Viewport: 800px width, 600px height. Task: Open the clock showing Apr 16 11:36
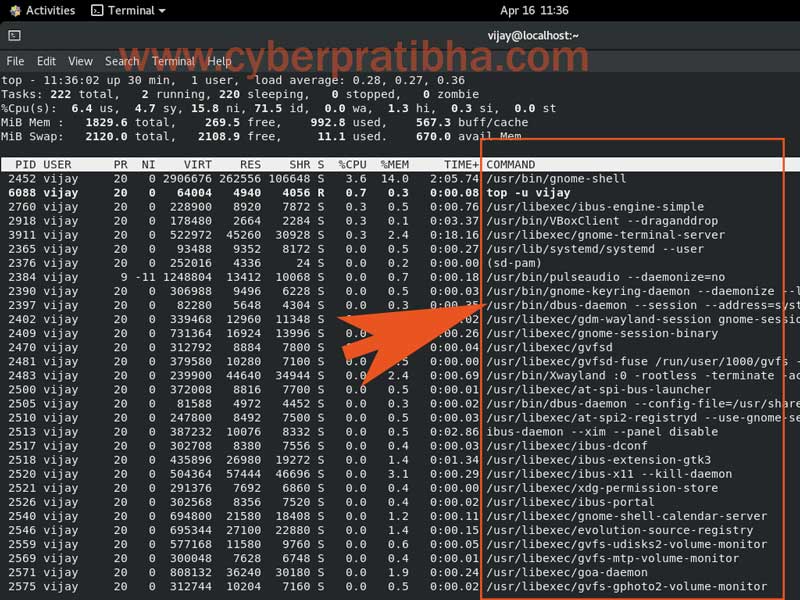[x=534, y=11]
